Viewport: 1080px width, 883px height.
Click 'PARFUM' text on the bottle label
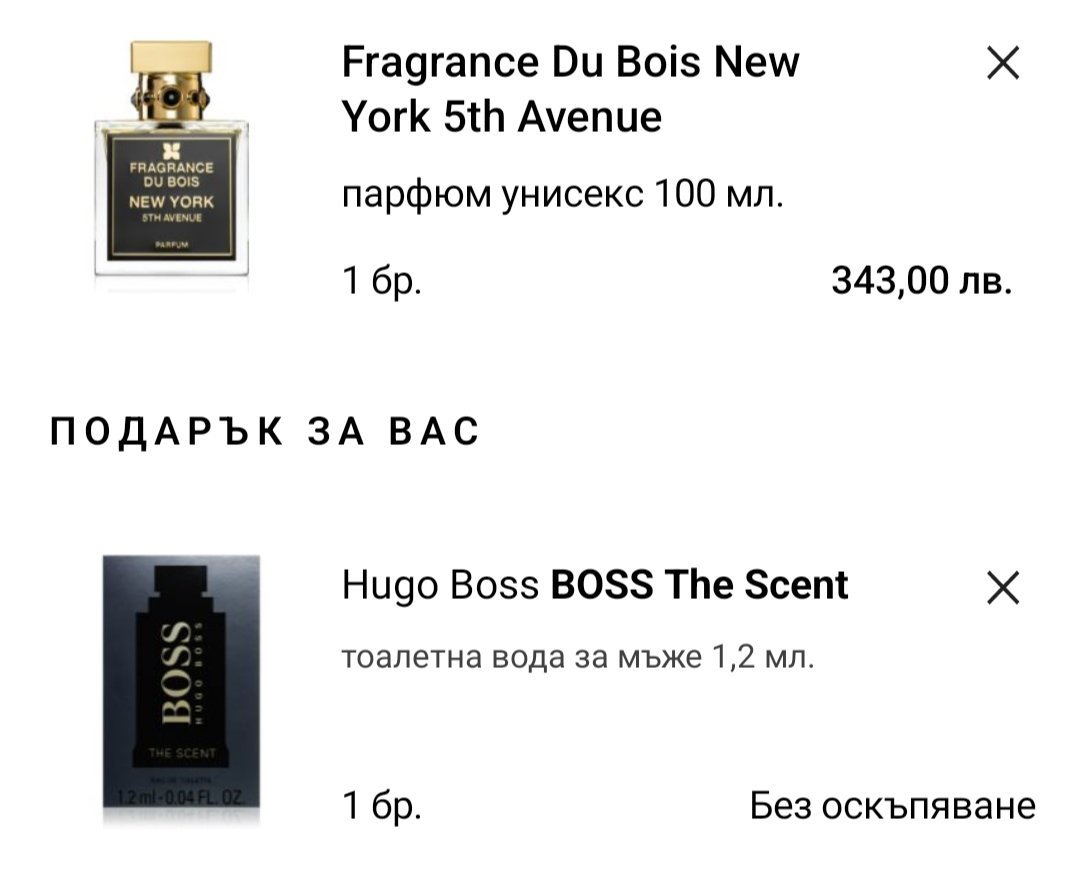tap(172, 245)
